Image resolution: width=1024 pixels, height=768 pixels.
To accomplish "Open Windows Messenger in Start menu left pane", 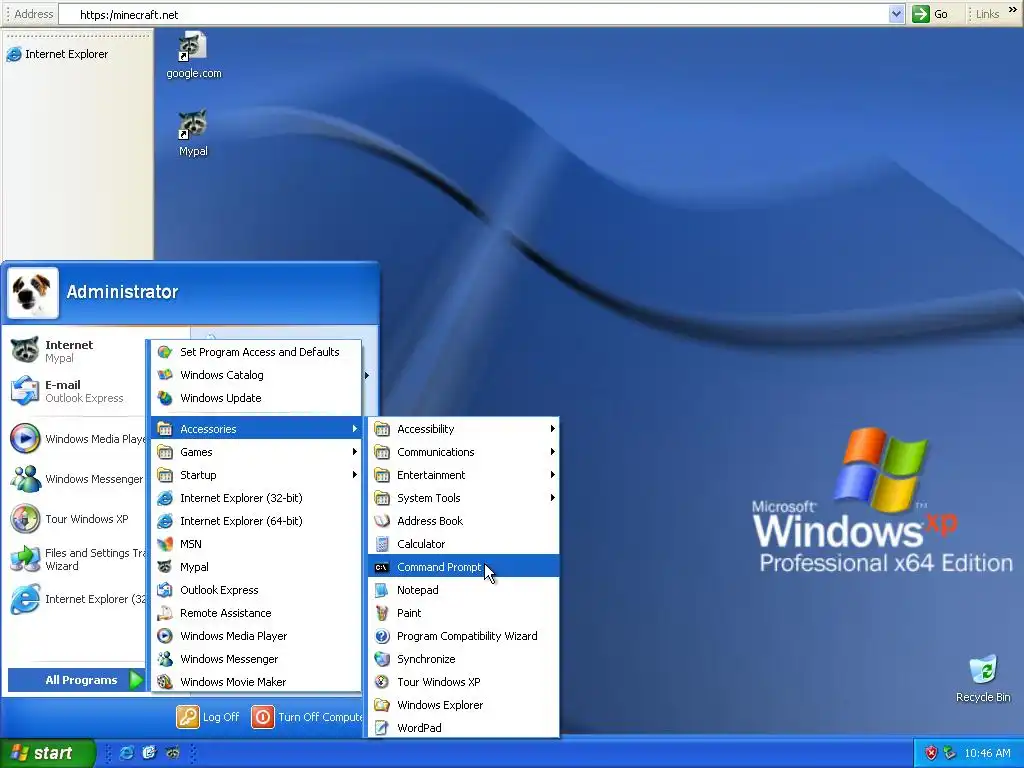I will (x=75, y=479).
